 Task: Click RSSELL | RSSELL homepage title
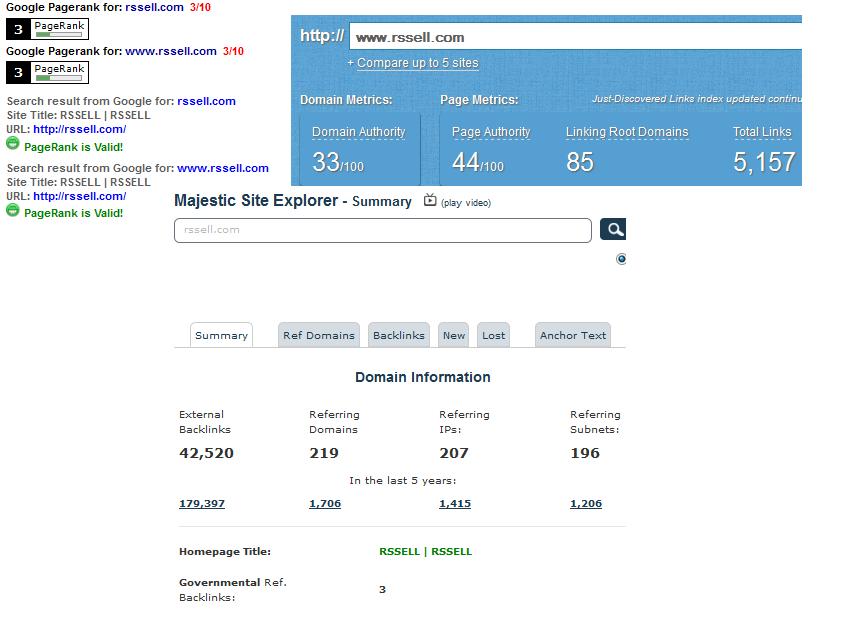coord(425,551)
